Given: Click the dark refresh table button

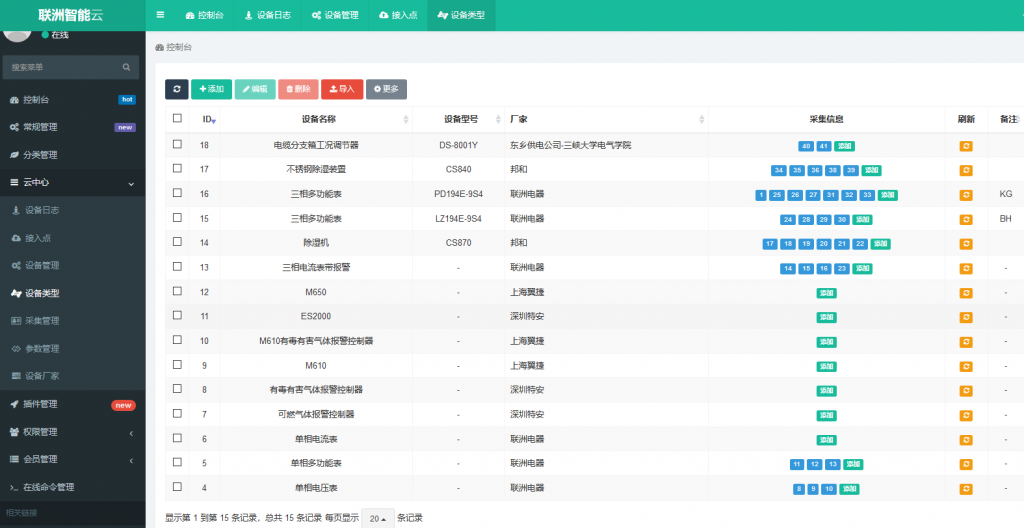Looking at the screenshot, I should pyautogui.click(x=176, y=89).
